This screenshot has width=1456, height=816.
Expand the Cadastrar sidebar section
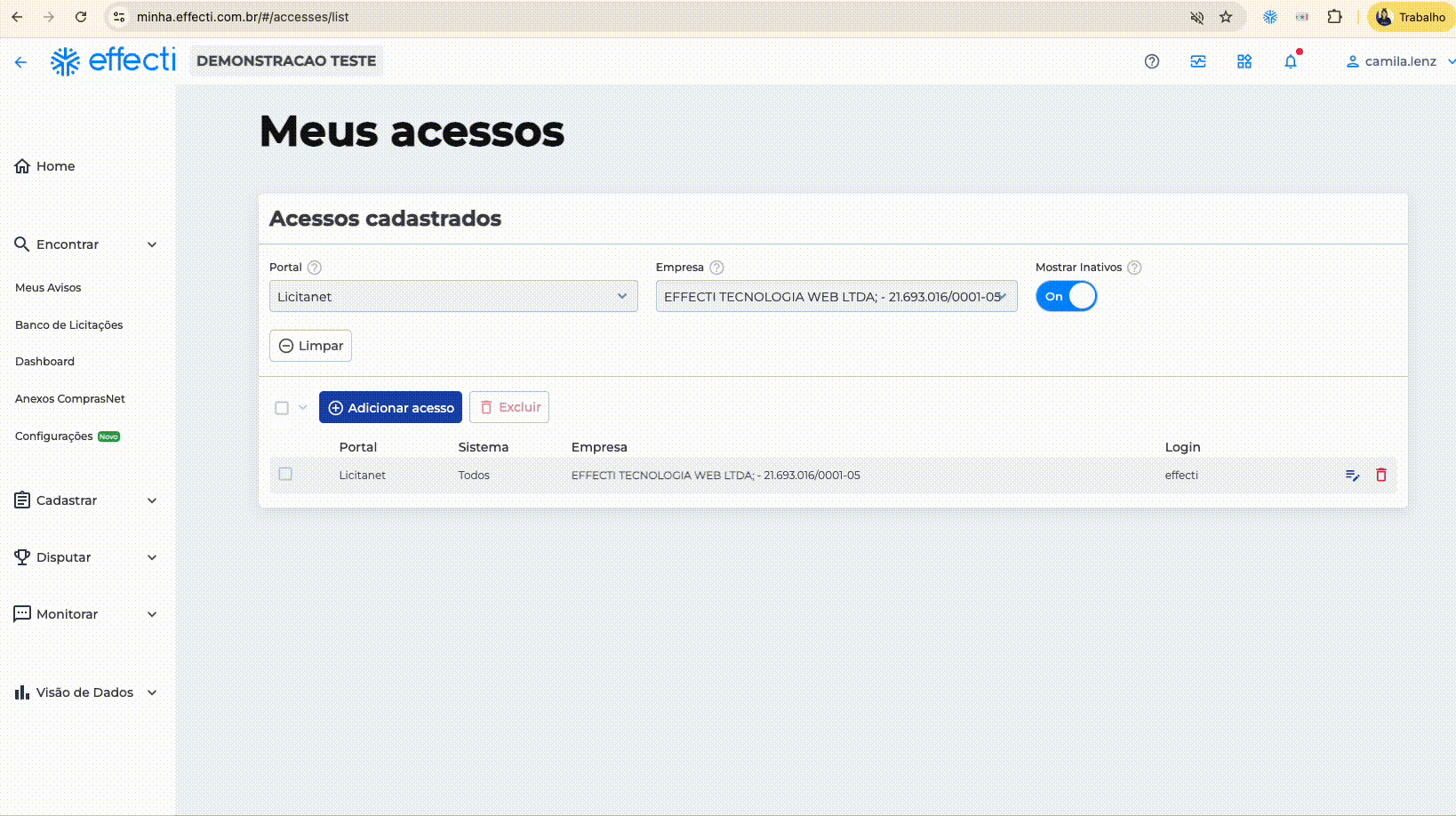(x=152, y=500)
